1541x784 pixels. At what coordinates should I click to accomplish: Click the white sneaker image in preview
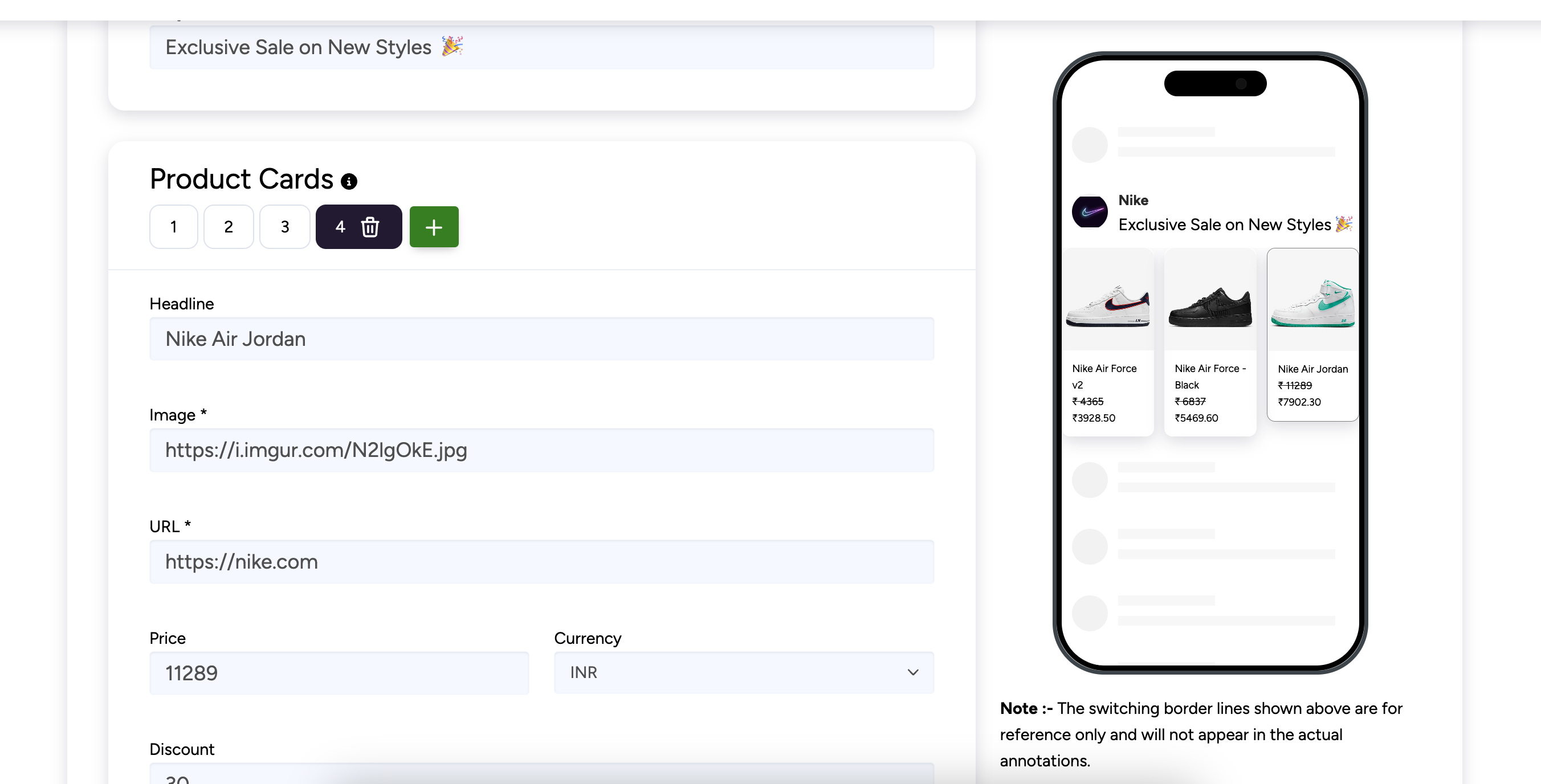click(x=1108, y=305)
